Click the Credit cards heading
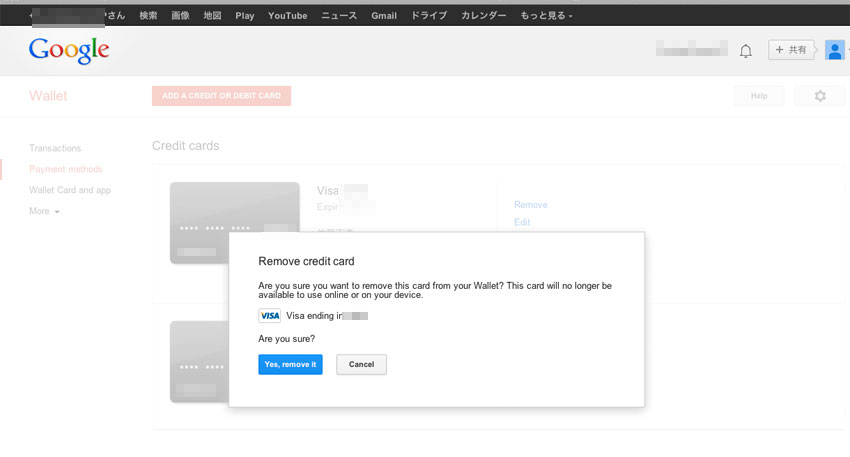Image resolution: width=850 pixels, height=457 pixels. point(185,146)
